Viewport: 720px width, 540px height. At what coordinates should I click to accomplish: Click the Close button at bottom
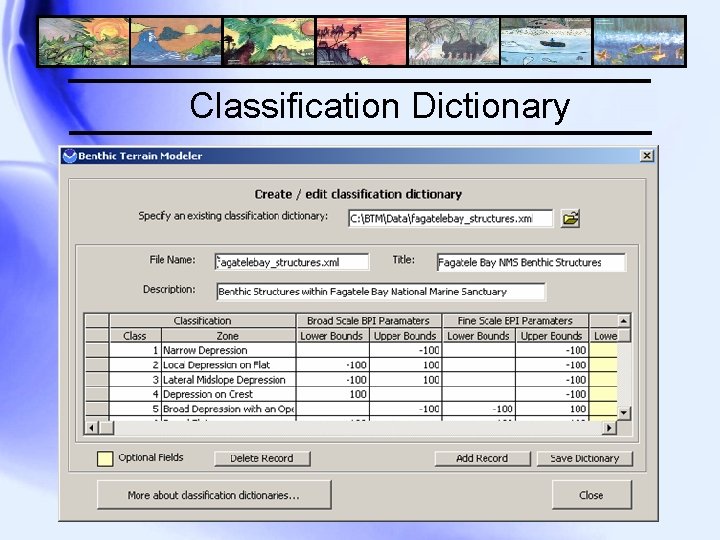tap(591, 495)
